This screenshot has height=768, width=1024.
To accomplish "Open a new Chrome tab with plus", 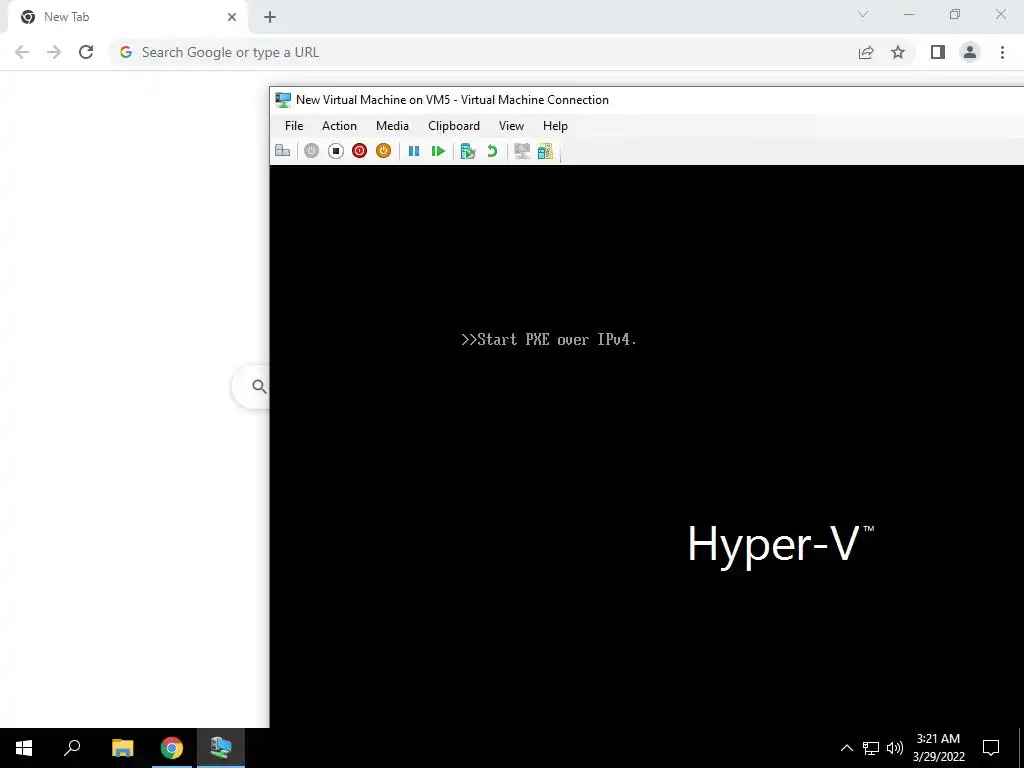I will (x=270, y=17).
